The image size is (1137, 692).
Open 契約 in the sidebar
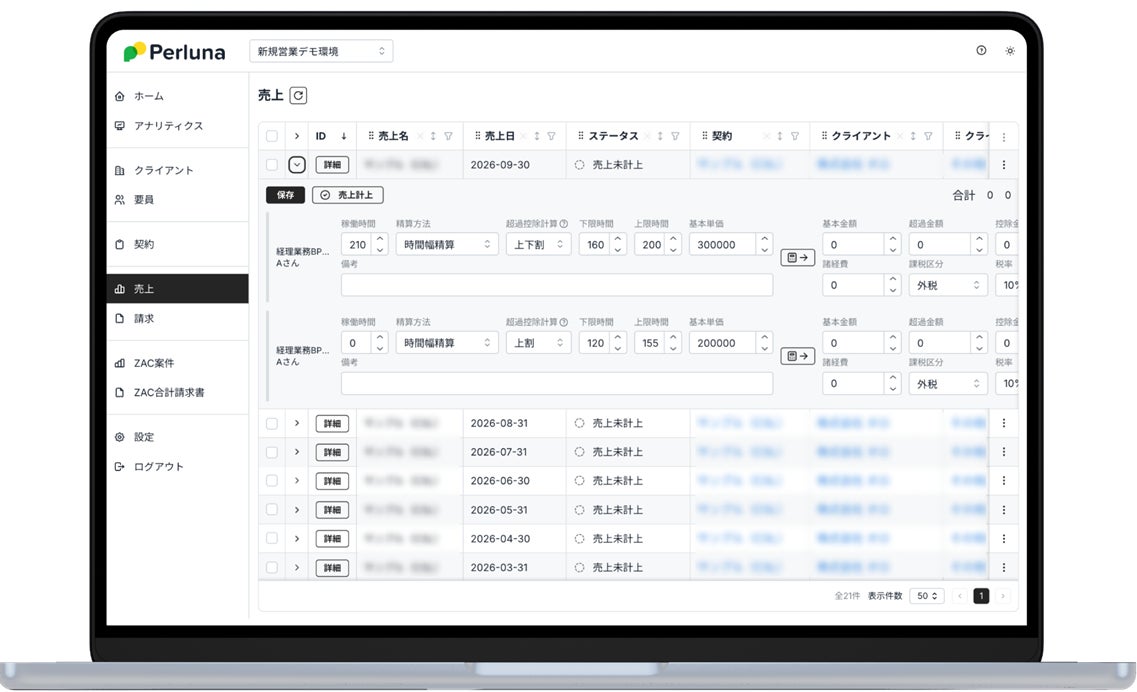pyautogui.click(x=177, y=244)
